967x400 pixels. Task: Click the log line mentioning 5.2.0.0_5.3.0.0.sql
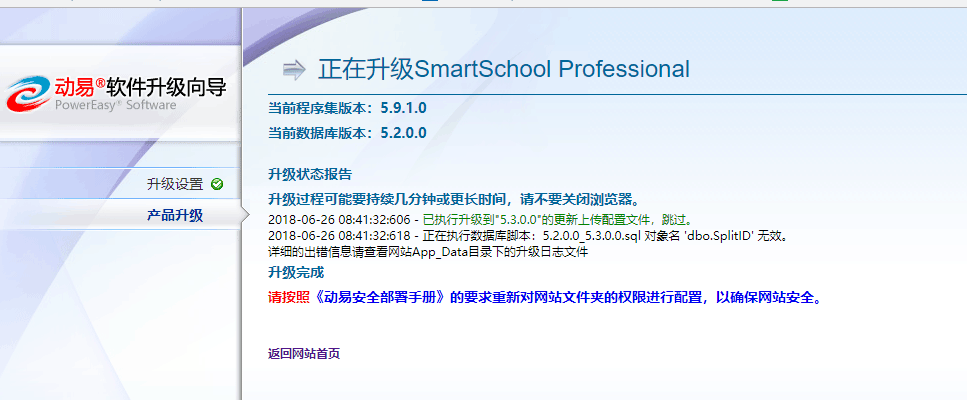[529, 235]
